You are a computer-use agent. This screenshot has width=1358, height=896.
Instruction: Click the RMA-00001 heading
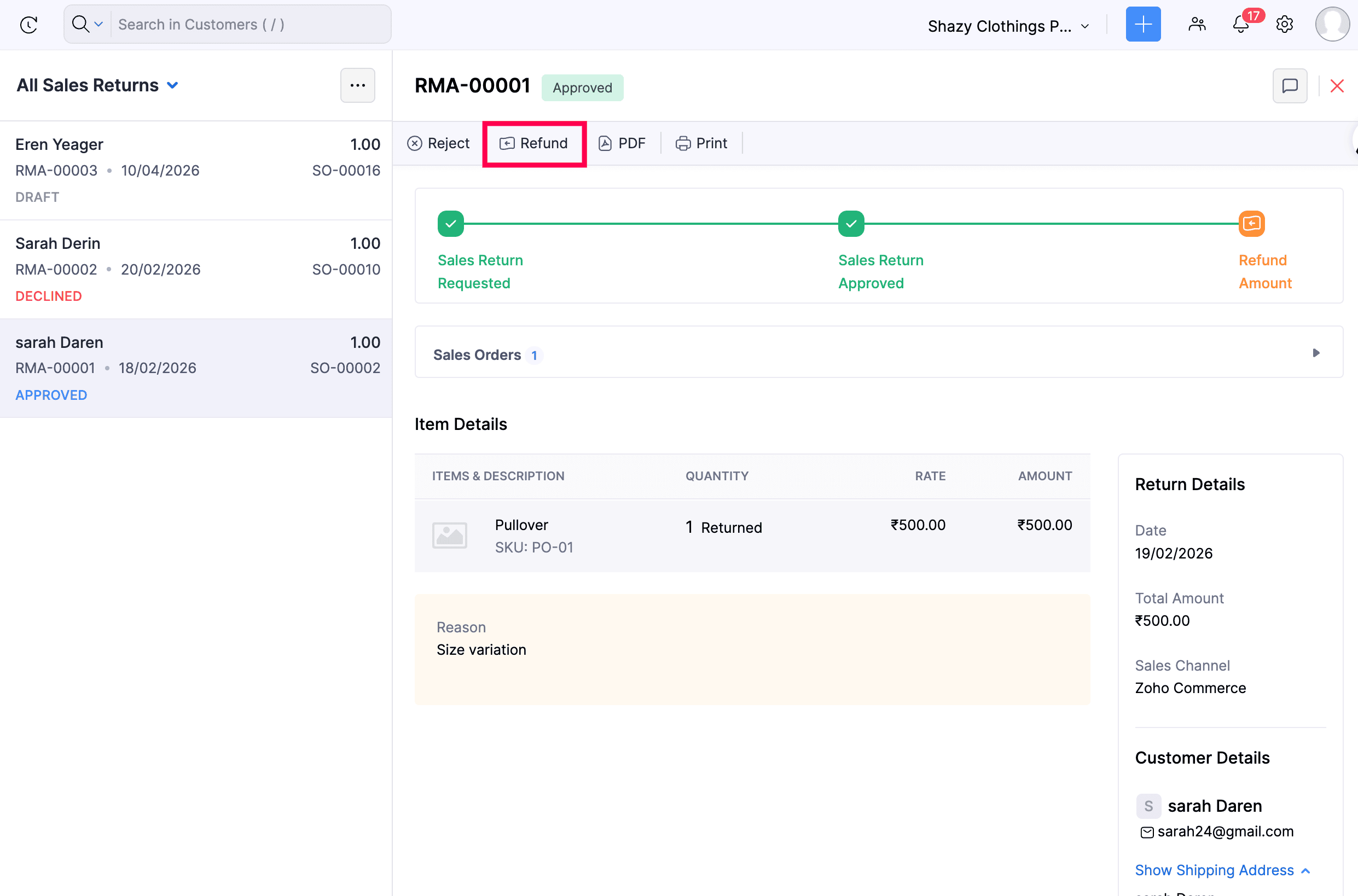[472, 85]
